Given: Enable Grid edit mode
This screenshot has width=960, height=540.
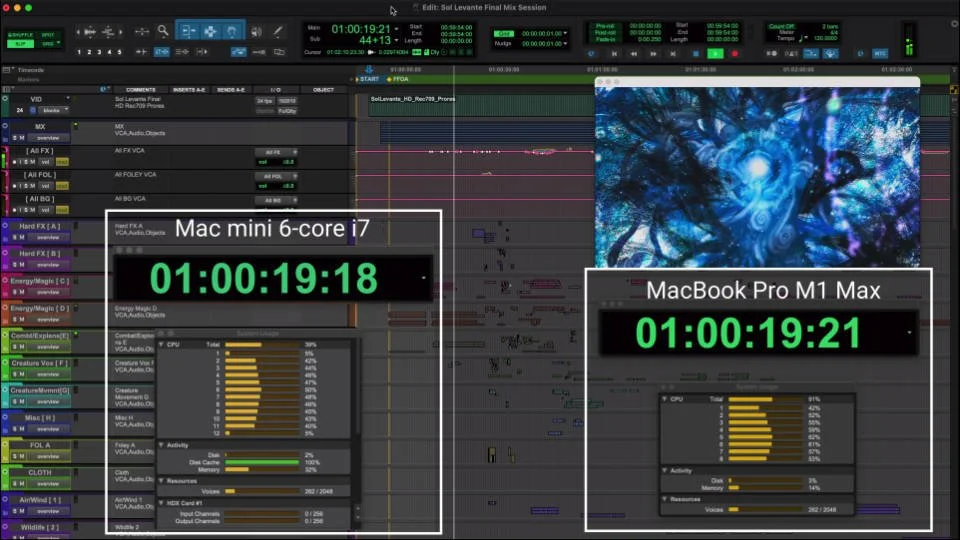Looking at the screenshot, I should pos(48,43).
